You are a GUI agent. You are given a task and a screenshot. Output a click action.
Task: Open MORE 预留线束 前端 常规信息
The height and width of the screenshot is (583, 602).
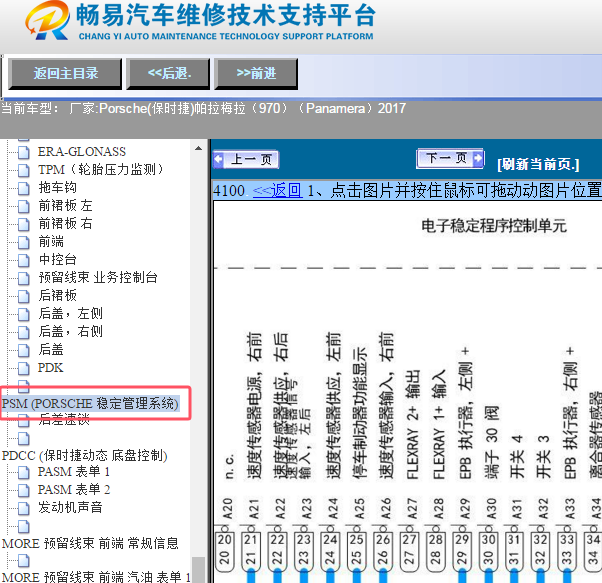tap(90, 543)
